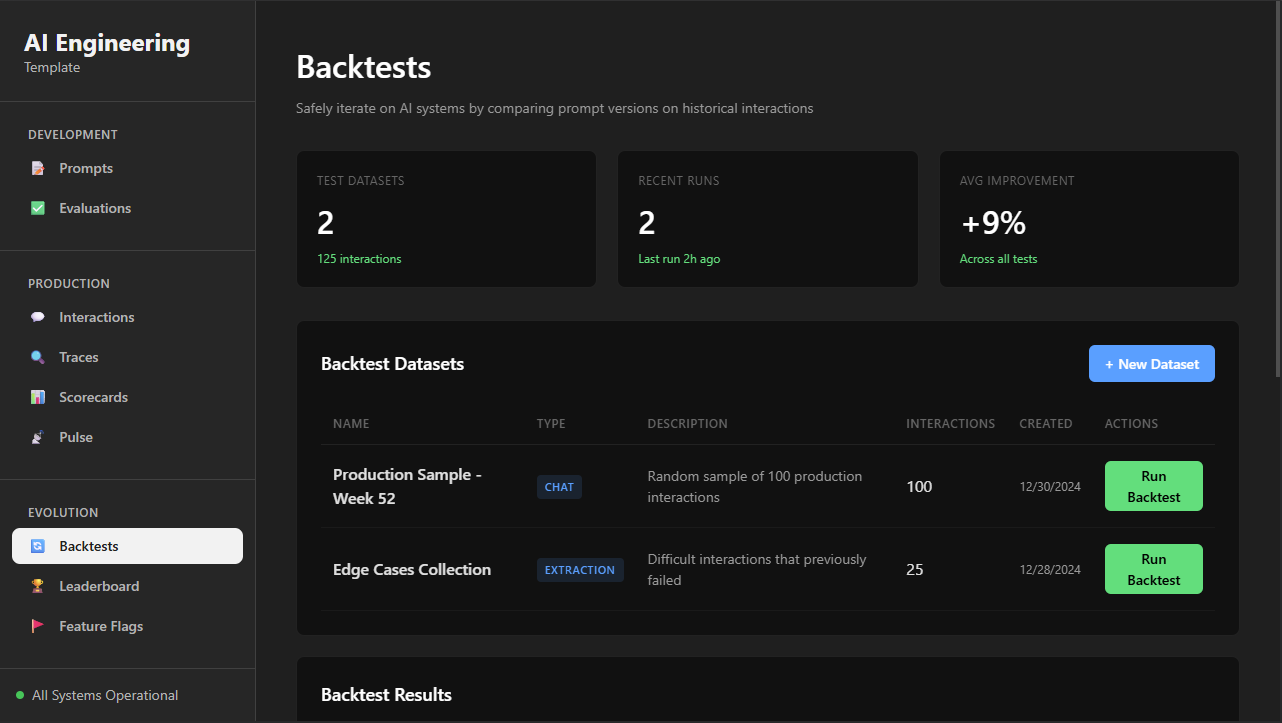1282x723 pixels.
Task: Expand the Production sidebar section
Action: coord(69,283)
